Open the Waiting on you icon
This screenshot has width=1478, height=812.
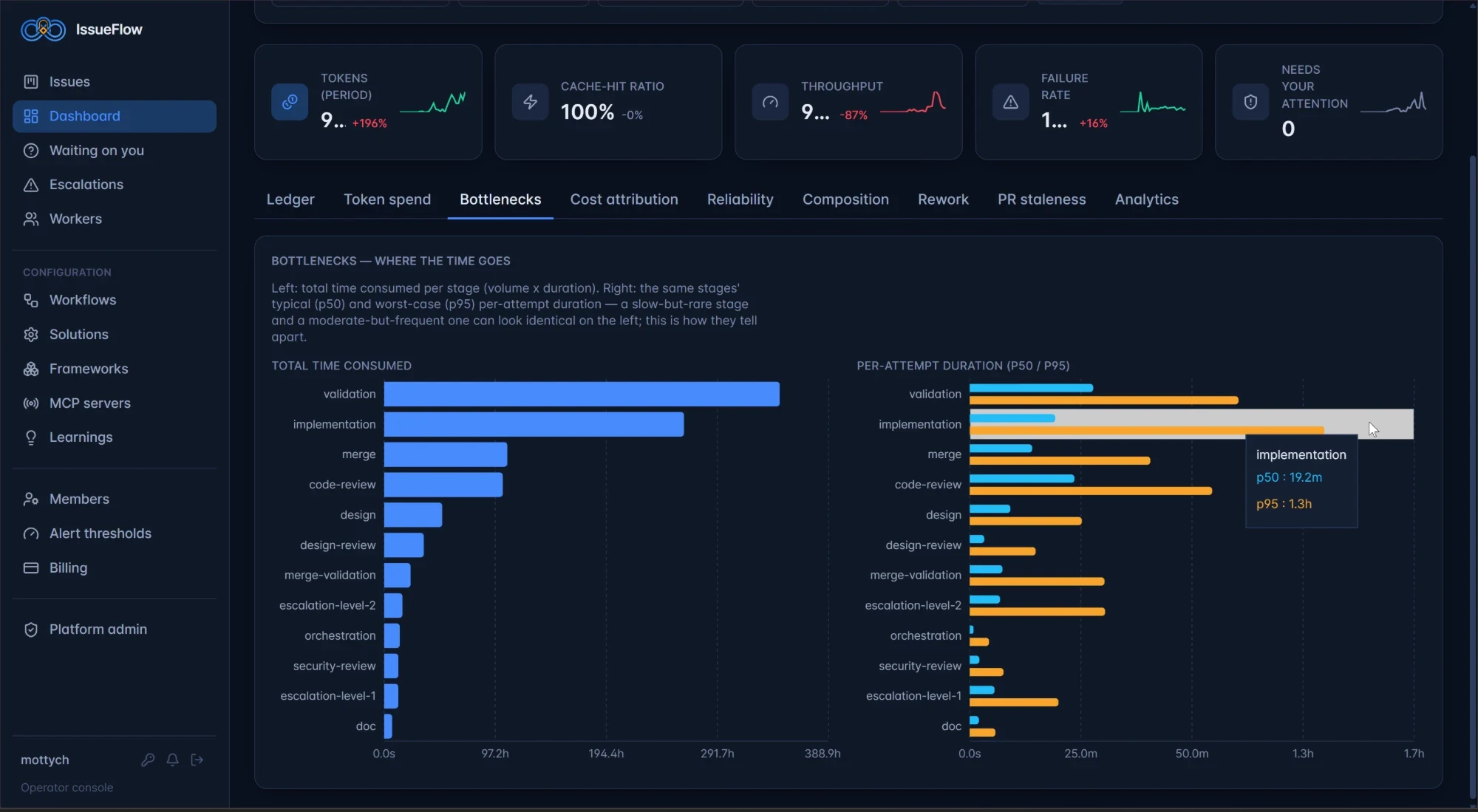click(31, 151)
